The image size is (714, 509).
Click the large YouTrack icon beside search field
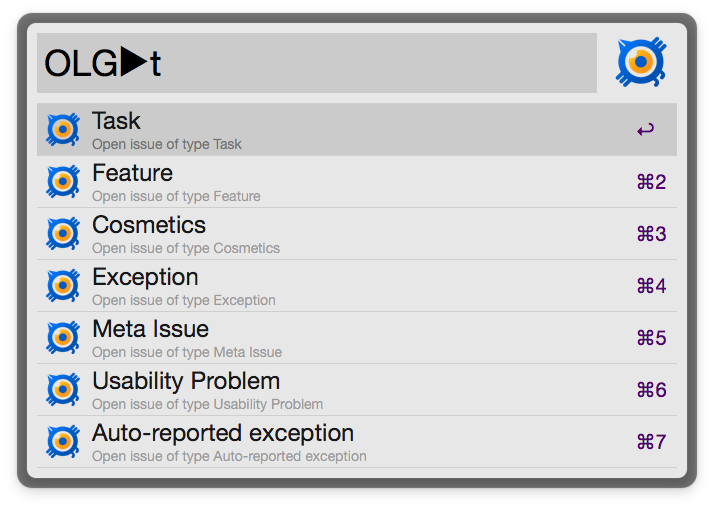641,63
